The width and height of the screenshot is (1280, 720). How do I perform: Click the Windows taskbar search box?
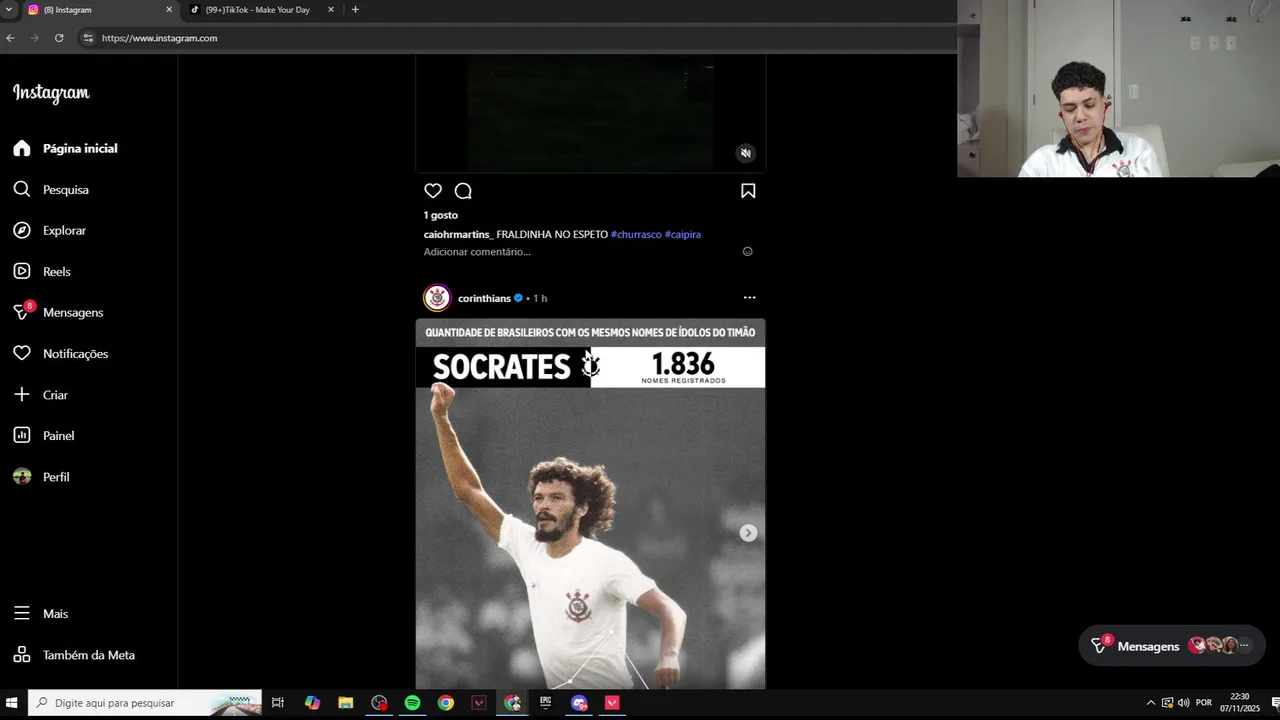point(145,703)
